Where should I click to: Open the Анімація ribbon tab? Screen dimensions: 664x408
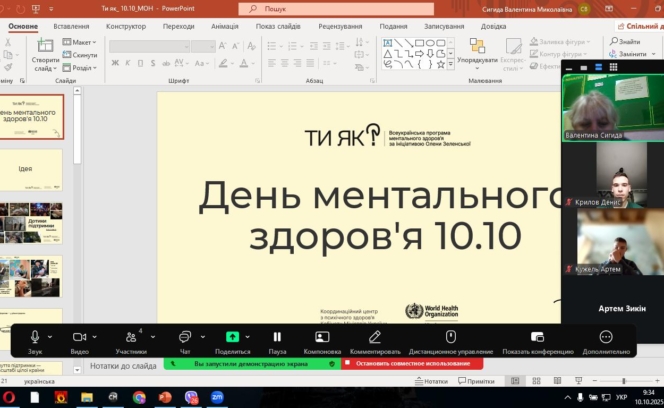click(x=225, y=26)
